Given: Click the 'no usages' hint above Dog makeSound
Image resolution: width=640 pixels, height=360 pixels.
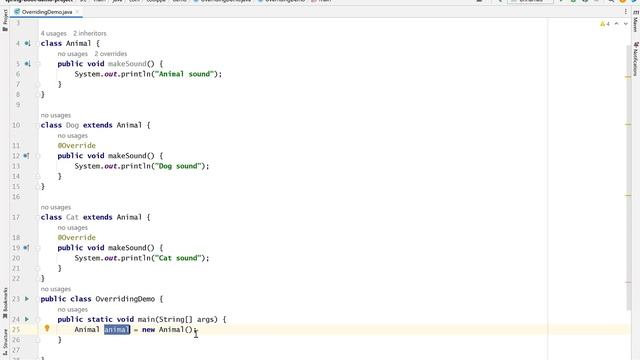Looking at the screenshot, I should click(72, 136).
